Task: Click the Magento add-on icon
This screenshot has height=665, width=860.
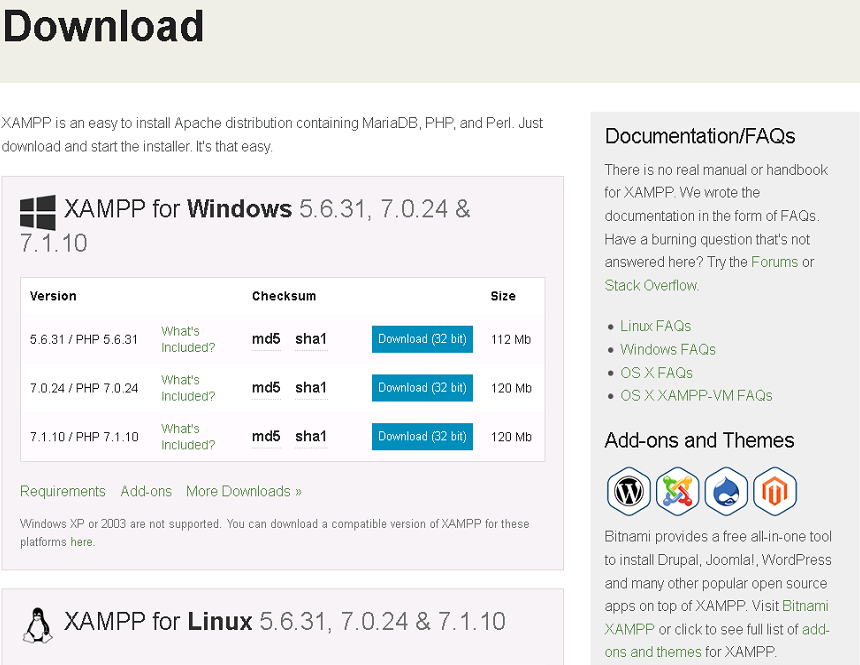Action: tap(774, 491)
